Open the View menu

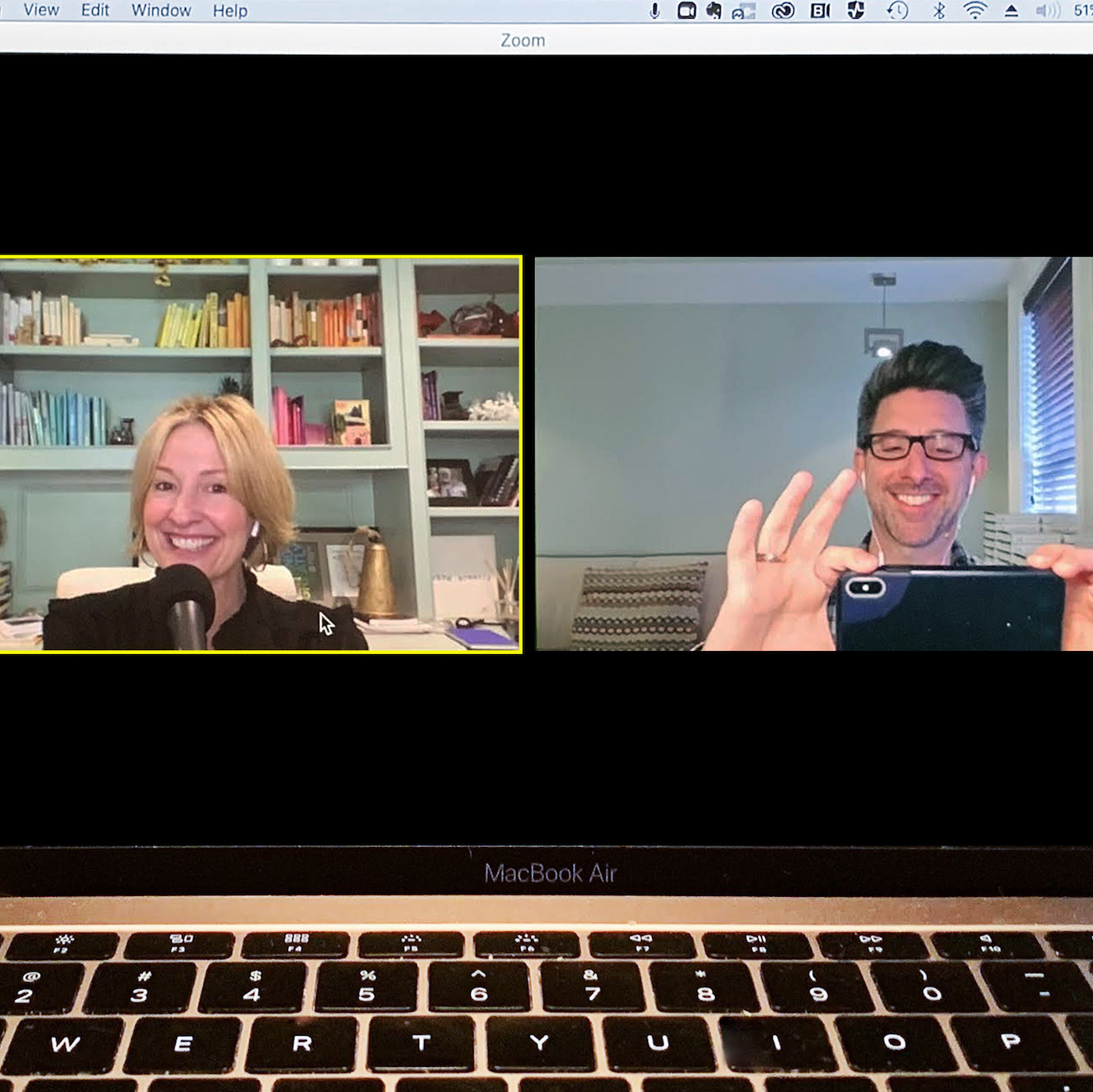pyautogui.click(x=41, y=10)
